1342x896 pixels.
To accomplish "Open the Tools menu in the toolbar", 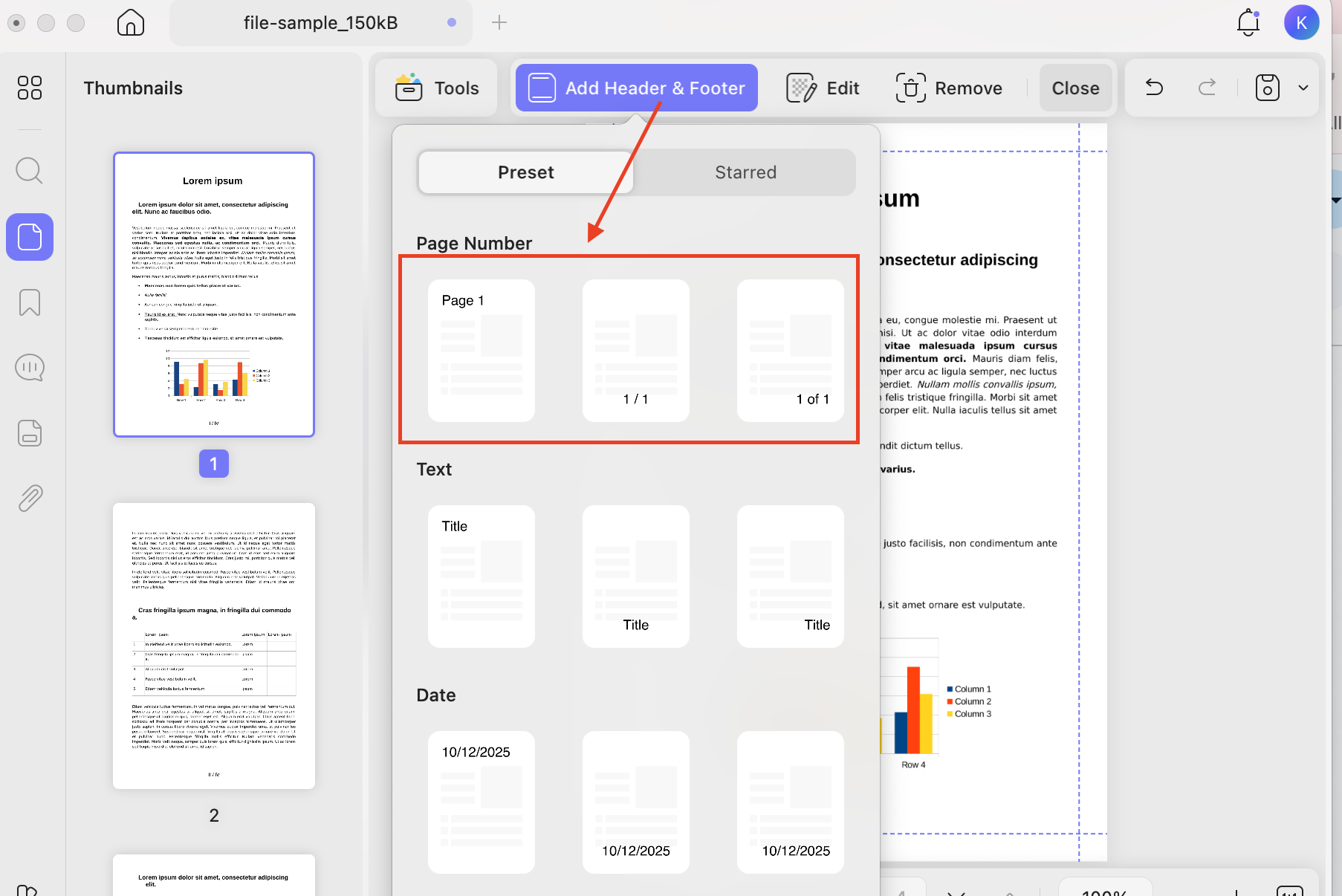I will (x=436, y=88).
